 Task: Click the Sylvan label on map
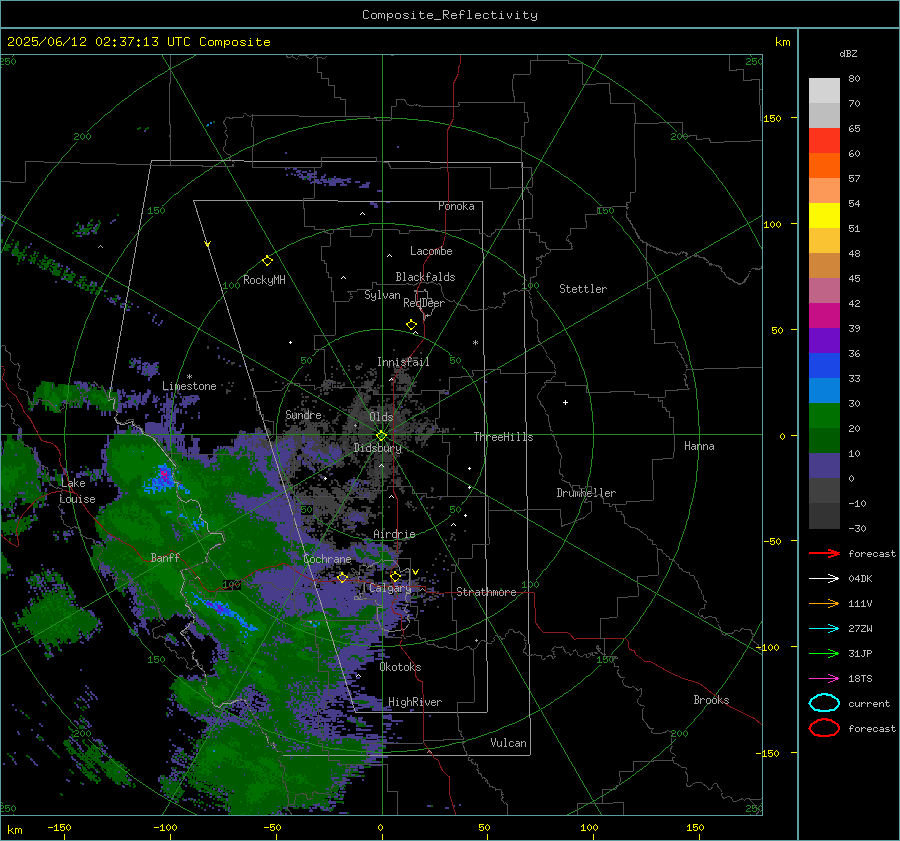(x=382, y=295)
